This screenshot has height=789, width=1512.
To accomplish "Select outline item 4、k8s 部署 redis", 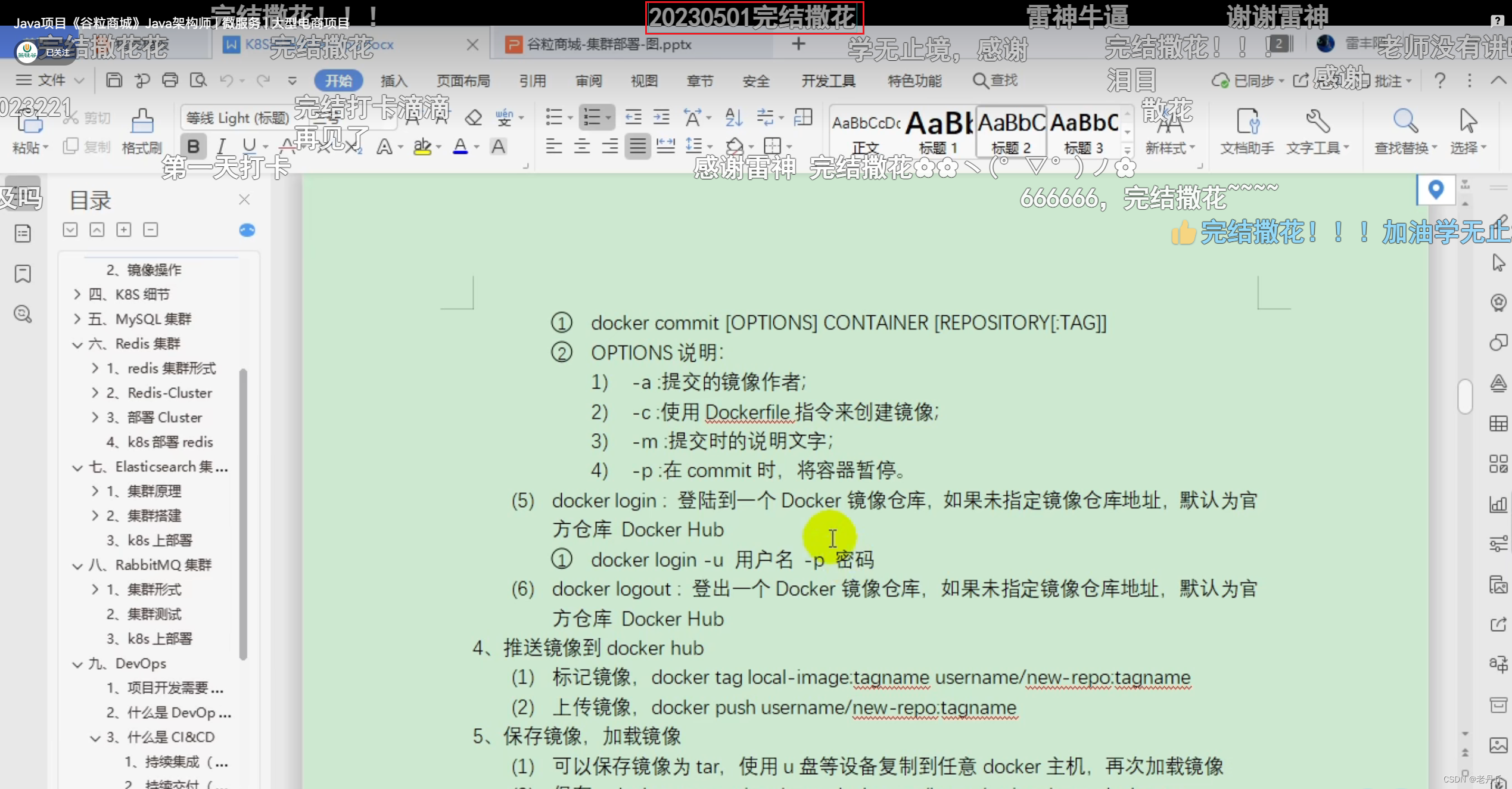I will pos(160,442).
